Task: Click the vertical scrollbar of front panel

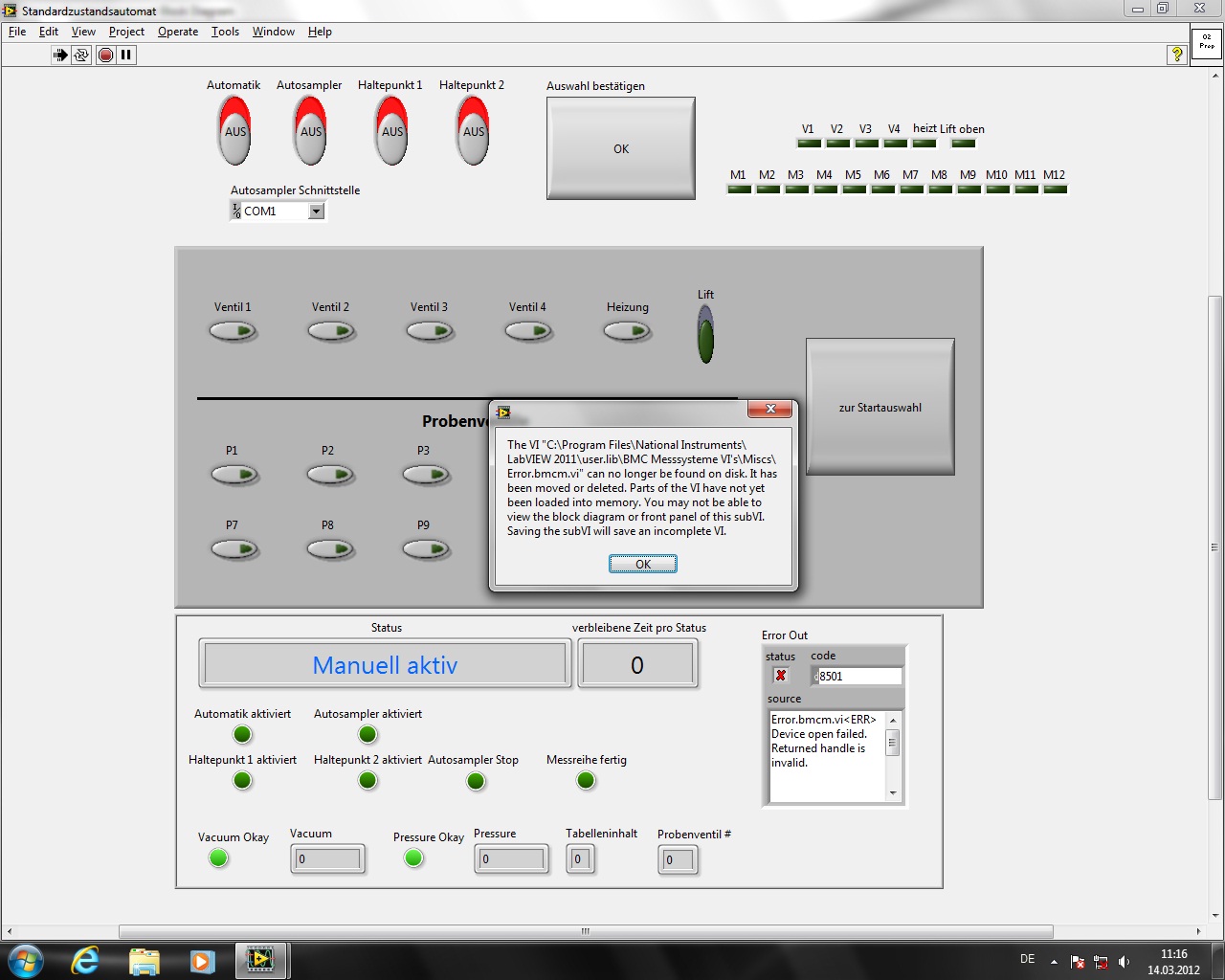Action: [x=1215, y=548]
